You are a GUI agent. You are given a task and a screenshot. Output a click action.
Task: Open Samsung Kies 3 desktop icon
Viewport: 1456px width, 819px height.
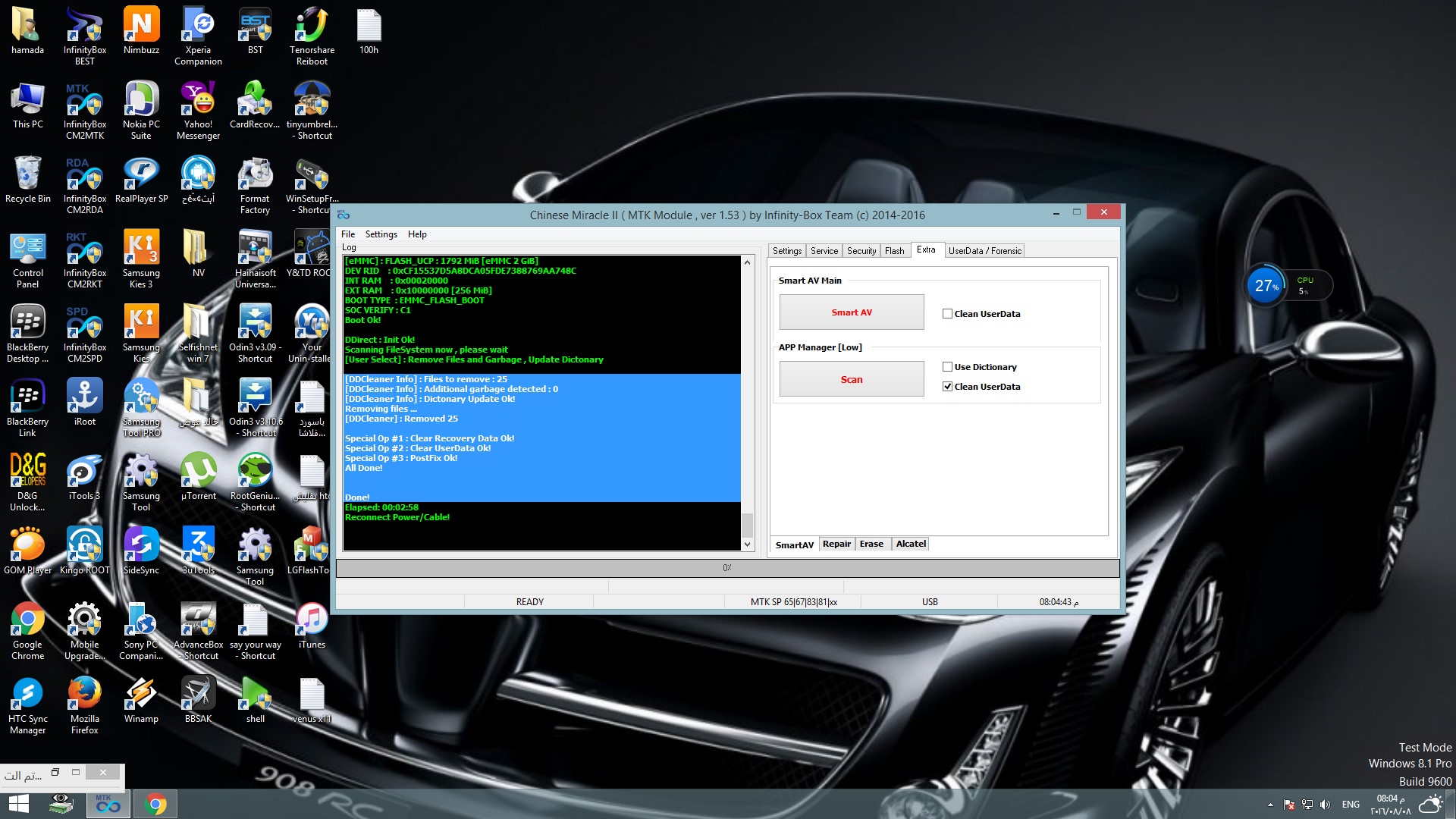(x=142, y=259)
